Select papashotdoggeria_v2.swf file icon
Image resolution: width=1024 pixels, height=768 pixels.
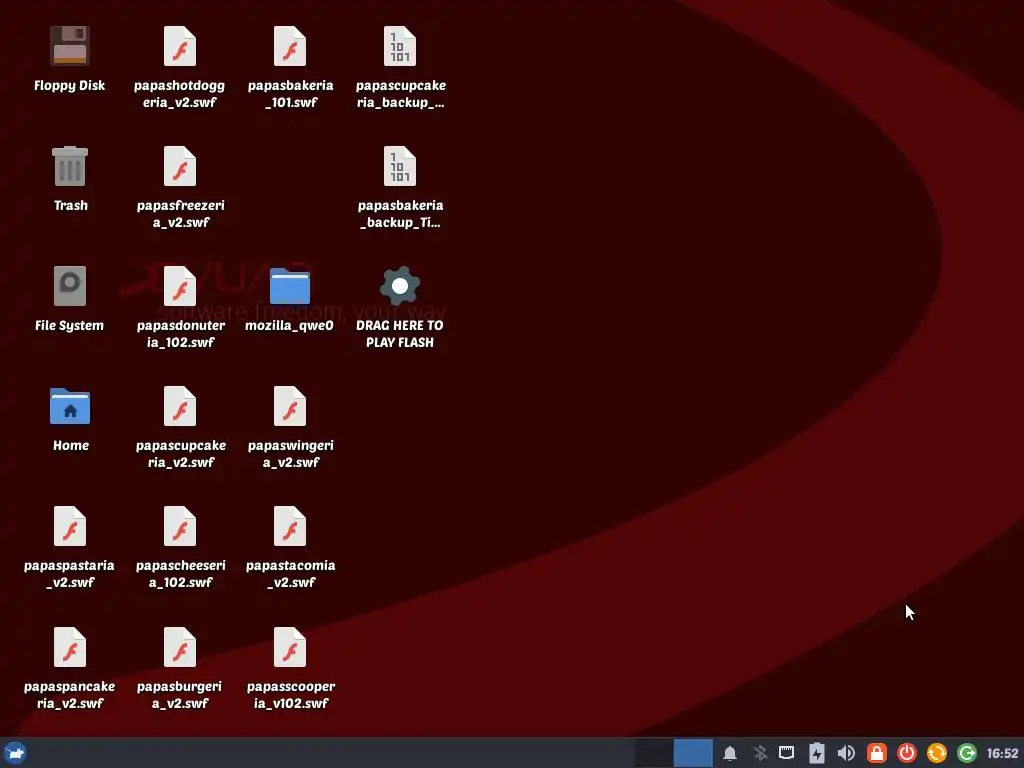(180, 46)
